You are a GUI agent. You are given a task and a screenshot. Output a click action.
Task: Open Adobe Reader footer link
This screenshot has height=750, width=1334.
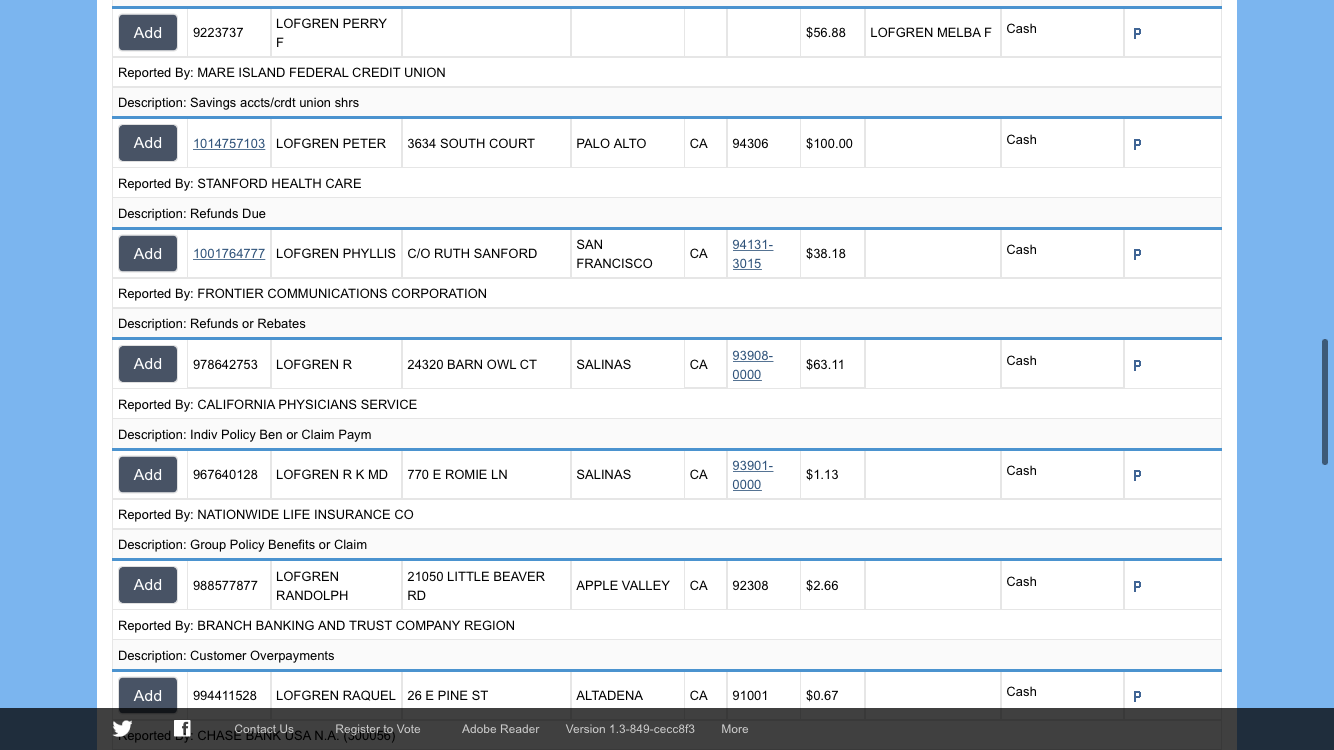click(x=500, y=729)
